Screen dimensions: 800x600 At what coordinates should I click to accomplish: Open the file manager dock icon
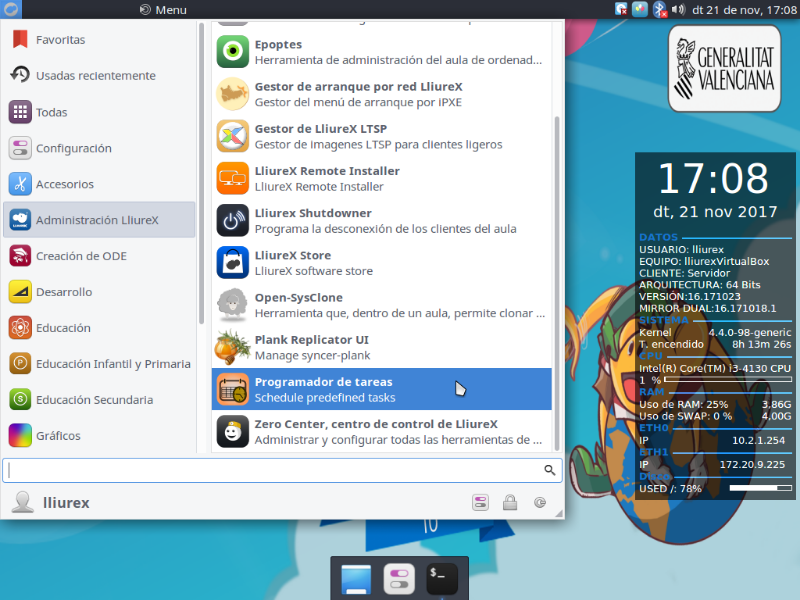(356, 579)
